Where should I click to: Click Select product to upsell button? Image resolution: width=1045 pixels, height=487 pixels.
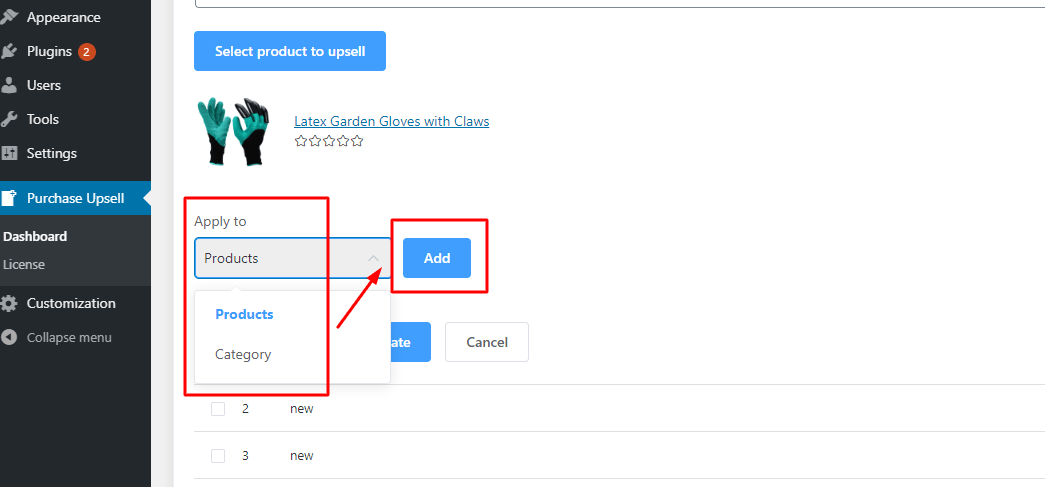(x=290, y=51)
